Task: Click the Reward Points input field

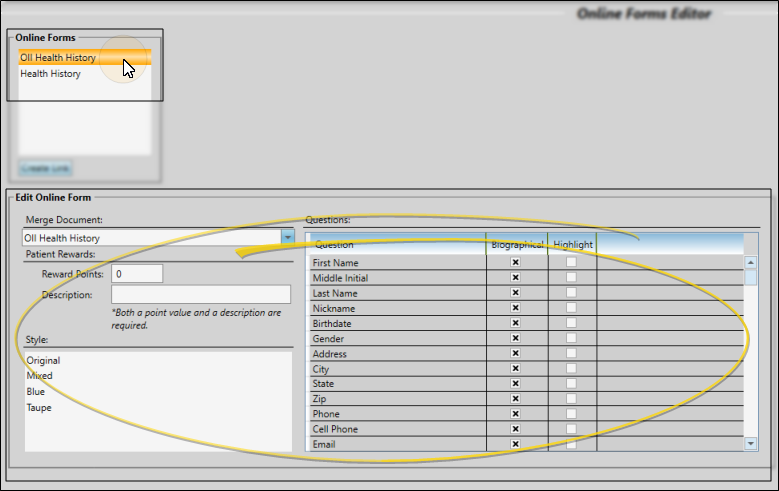Action: 138,274
